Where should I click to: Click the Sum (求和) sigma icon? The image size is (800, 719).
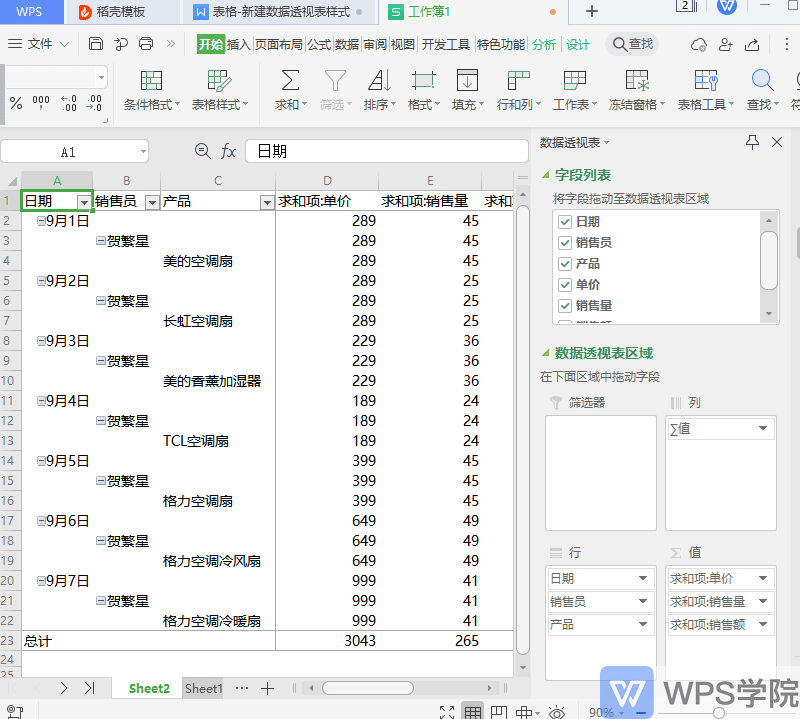[x=290, y=81]
